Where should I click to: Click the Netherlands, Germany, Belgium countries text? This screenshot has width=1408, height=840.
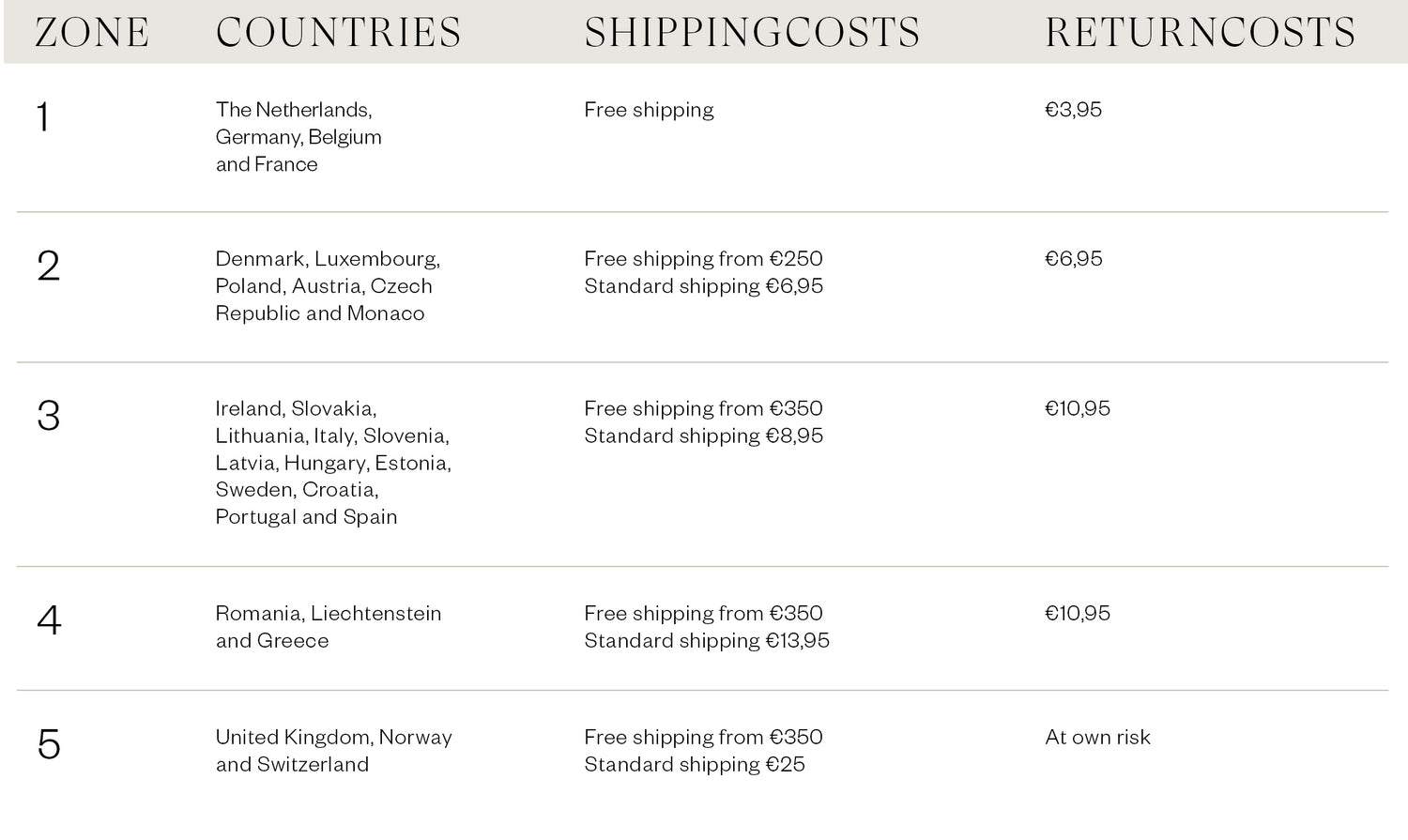tap(298, 137)
